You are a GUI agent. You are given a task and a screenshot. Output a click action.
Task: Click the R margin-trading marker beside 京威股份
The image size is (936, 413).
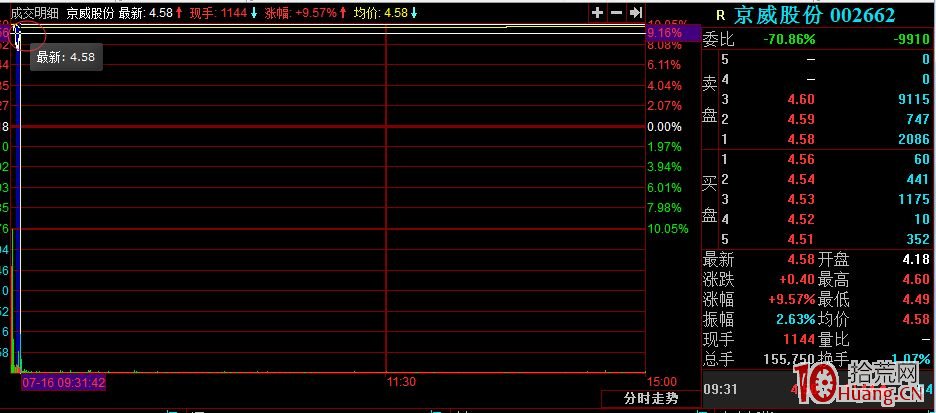point(721,16)
